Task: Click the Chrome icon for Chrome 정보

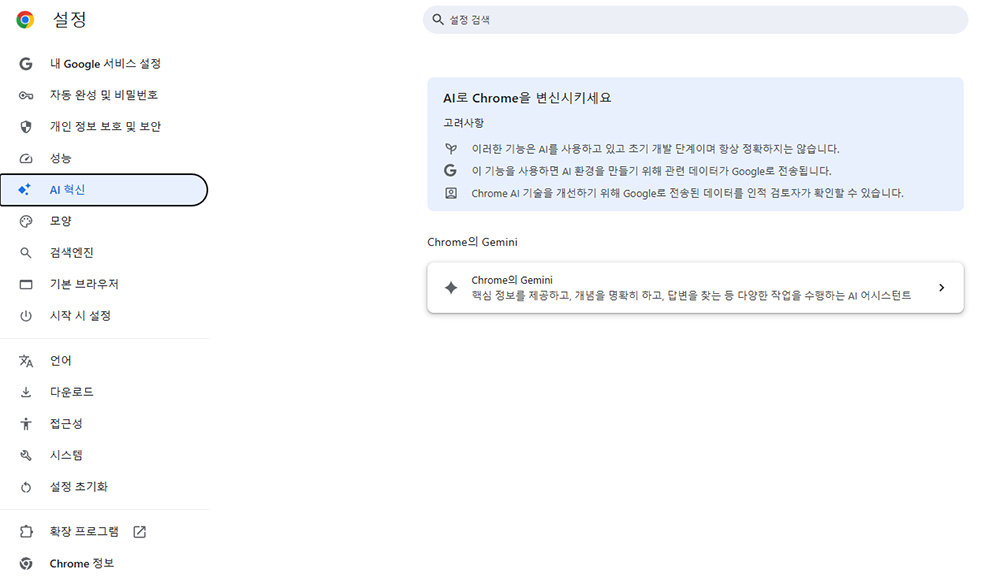Action: click(x=26, y=564)
